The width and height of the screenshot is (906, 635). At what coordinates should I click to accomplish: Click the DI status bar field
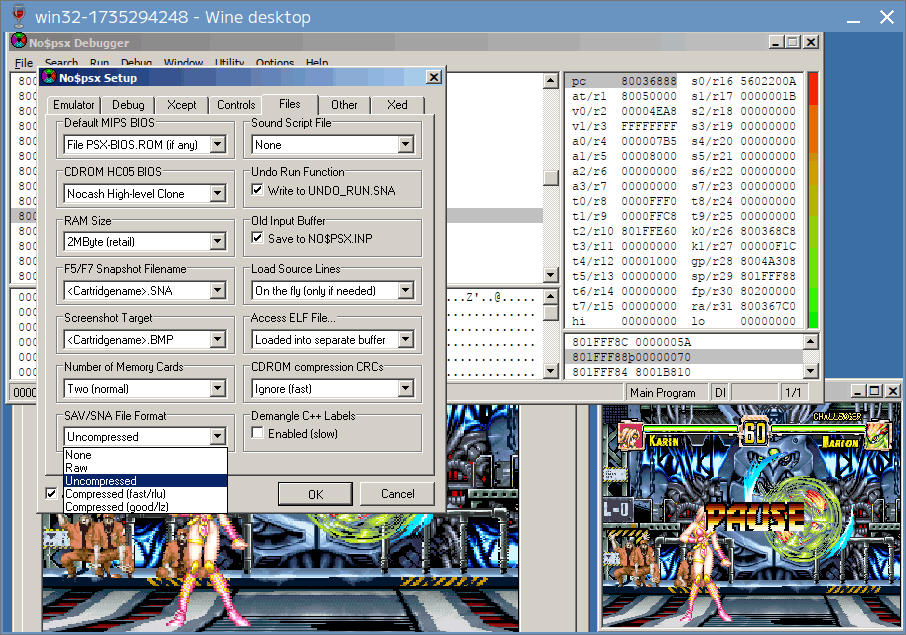click(x=720, y=392)
